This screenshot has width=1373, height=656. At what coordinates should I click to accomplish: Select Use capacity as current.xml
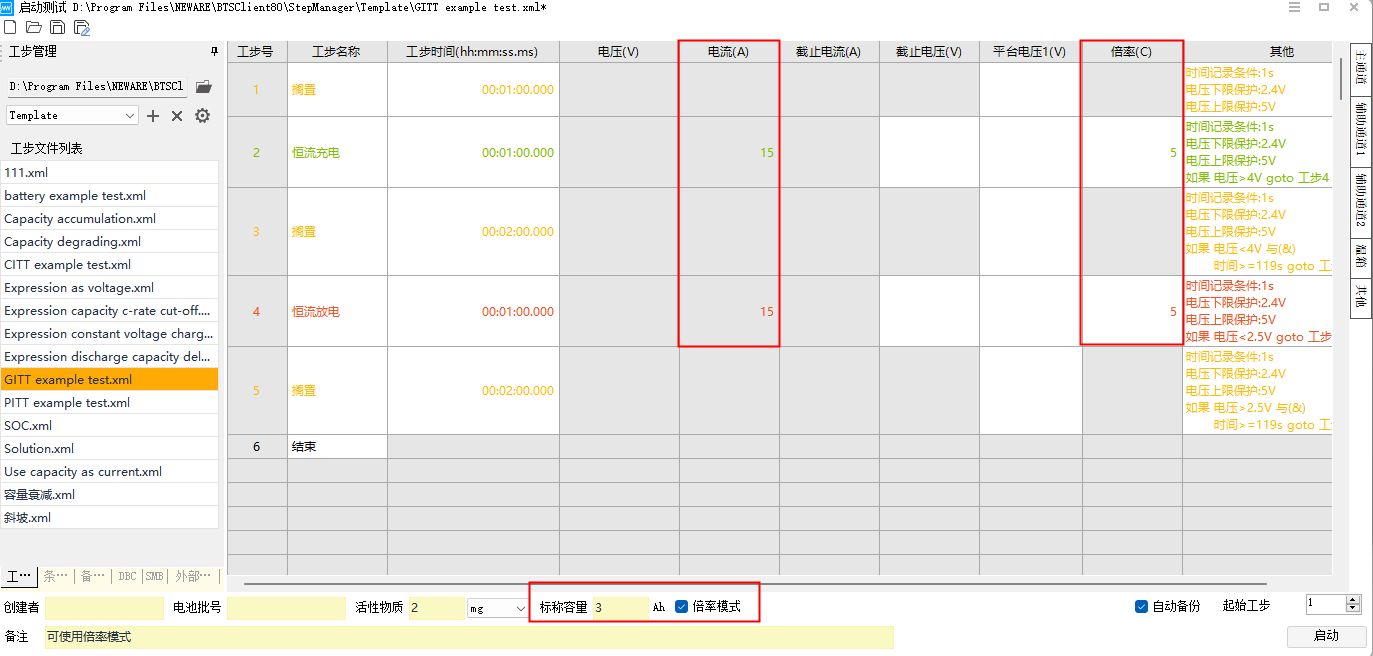tap(109, 471)
